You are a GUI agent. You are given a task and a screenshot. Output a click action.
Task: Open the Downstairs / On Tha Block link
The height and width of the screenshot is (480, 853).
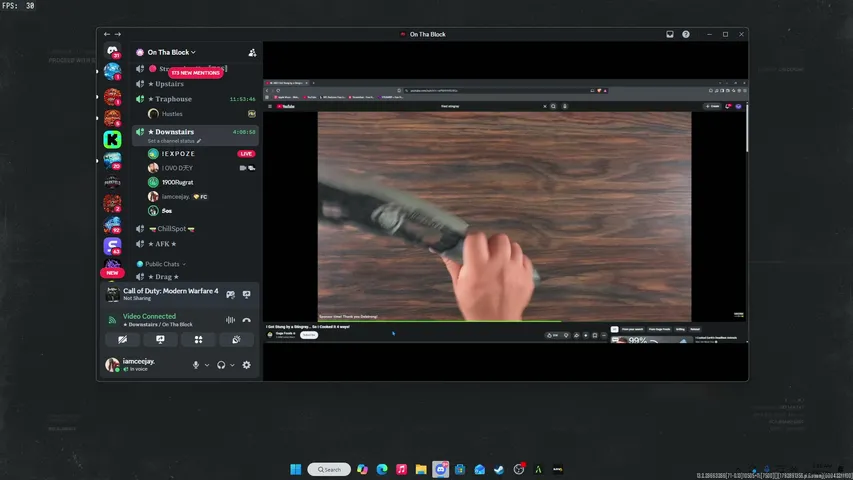click(160, 324)
